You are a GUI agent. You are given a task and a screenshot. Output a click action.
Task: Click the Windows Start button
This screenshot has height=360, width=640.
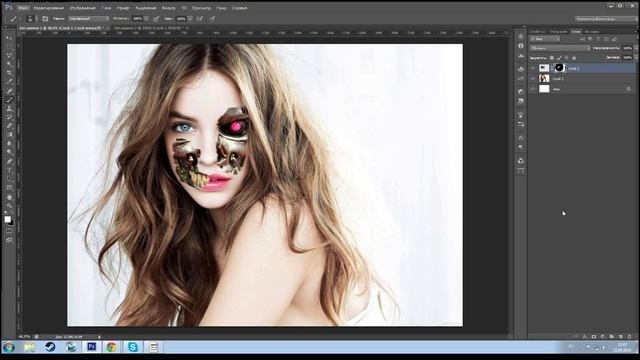(x=9, y=347)
